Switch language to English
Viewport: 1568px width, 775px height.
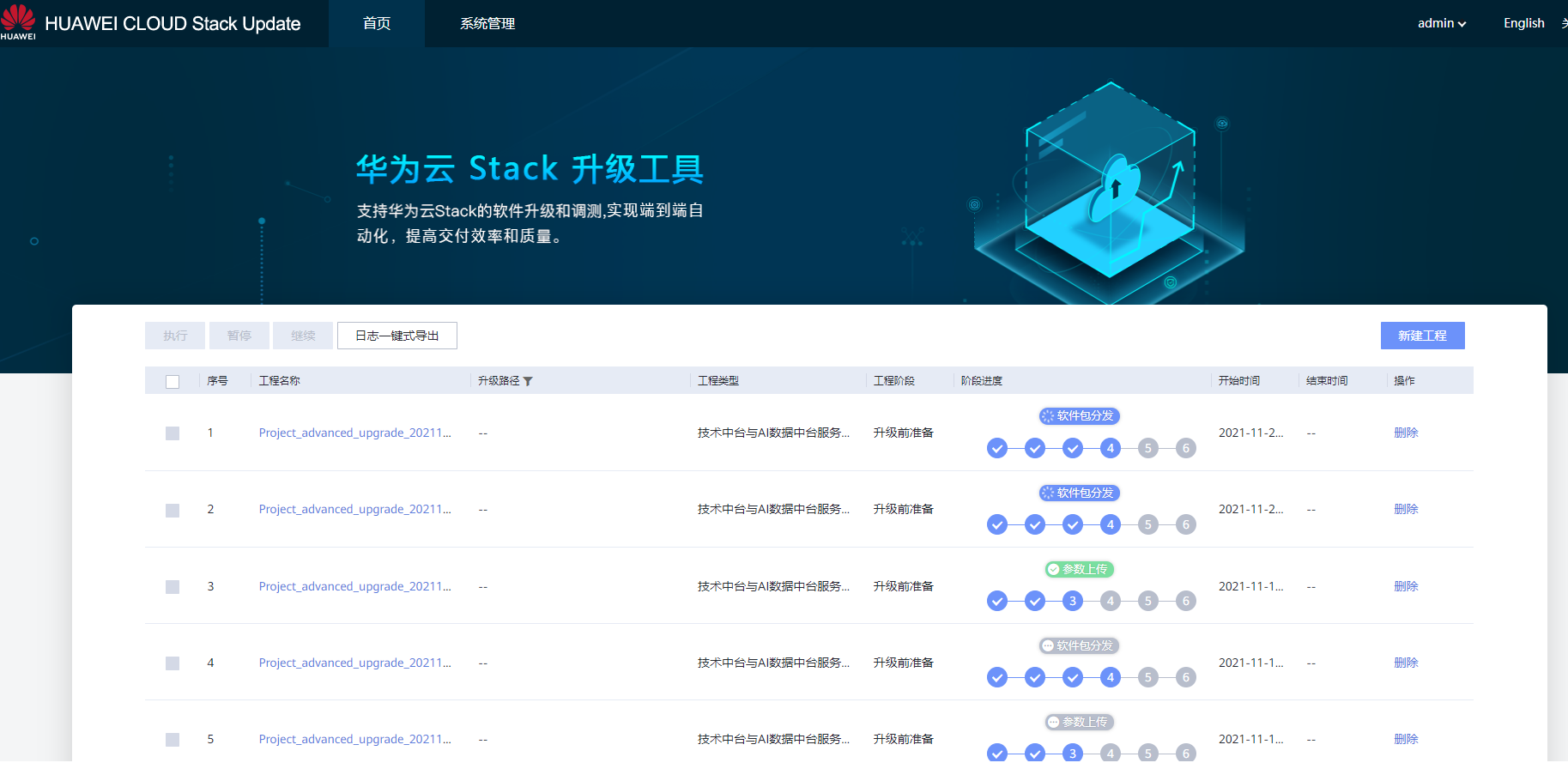1524,23
